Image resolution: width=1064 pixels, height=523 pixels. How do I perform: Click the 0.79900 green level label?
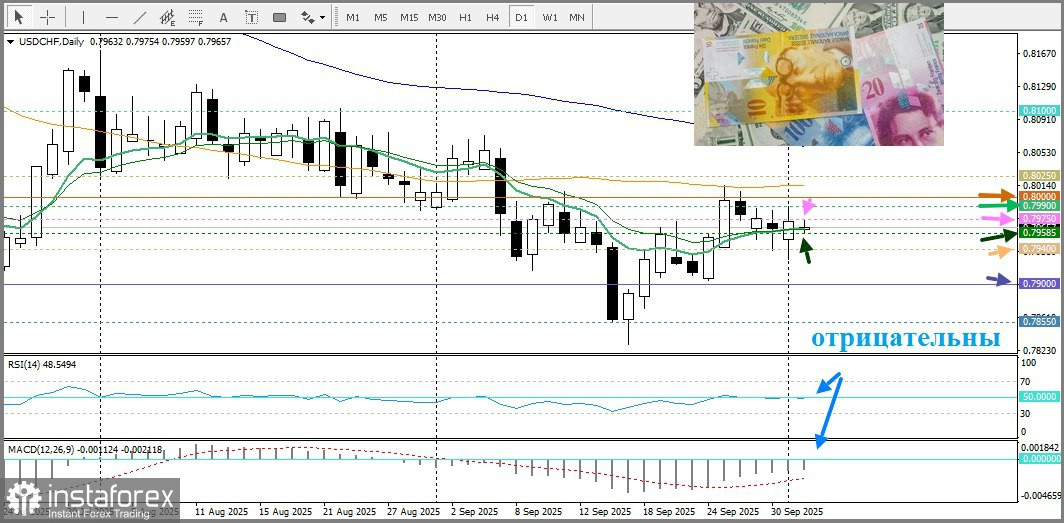[1039, 205]
